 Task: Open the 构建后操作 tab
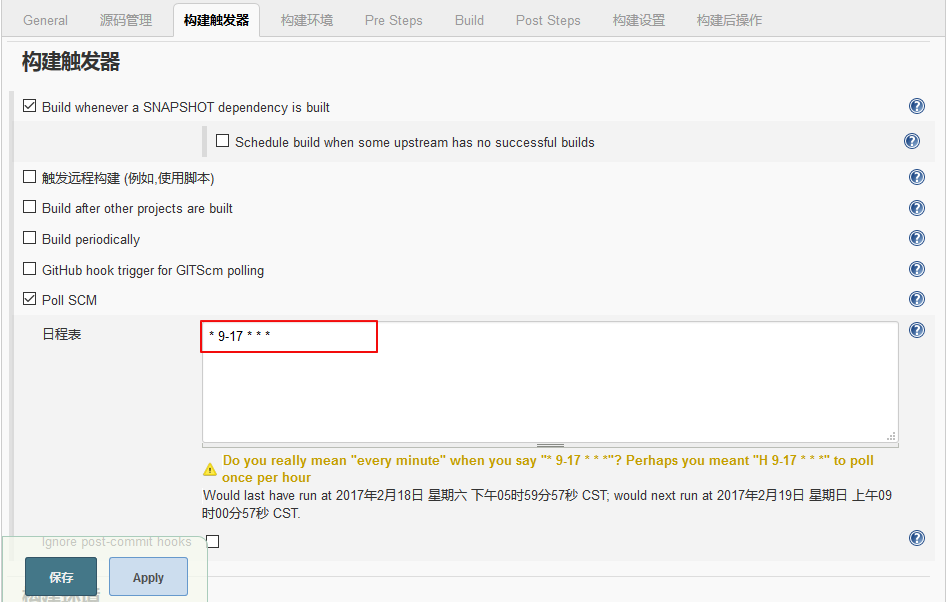[x=729, y=21]
